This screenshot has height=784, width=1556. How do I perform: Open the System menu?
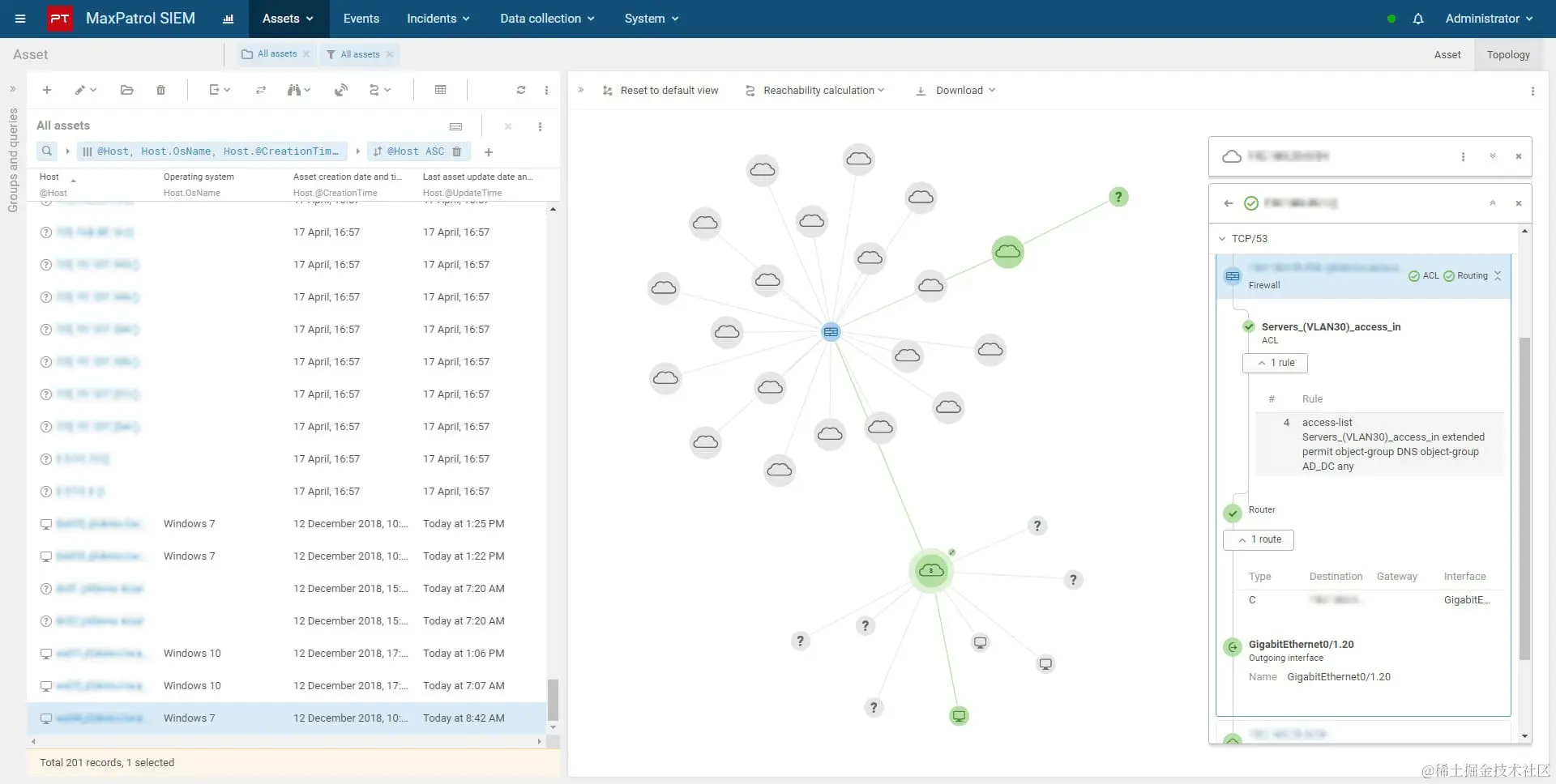pos(651,19)
